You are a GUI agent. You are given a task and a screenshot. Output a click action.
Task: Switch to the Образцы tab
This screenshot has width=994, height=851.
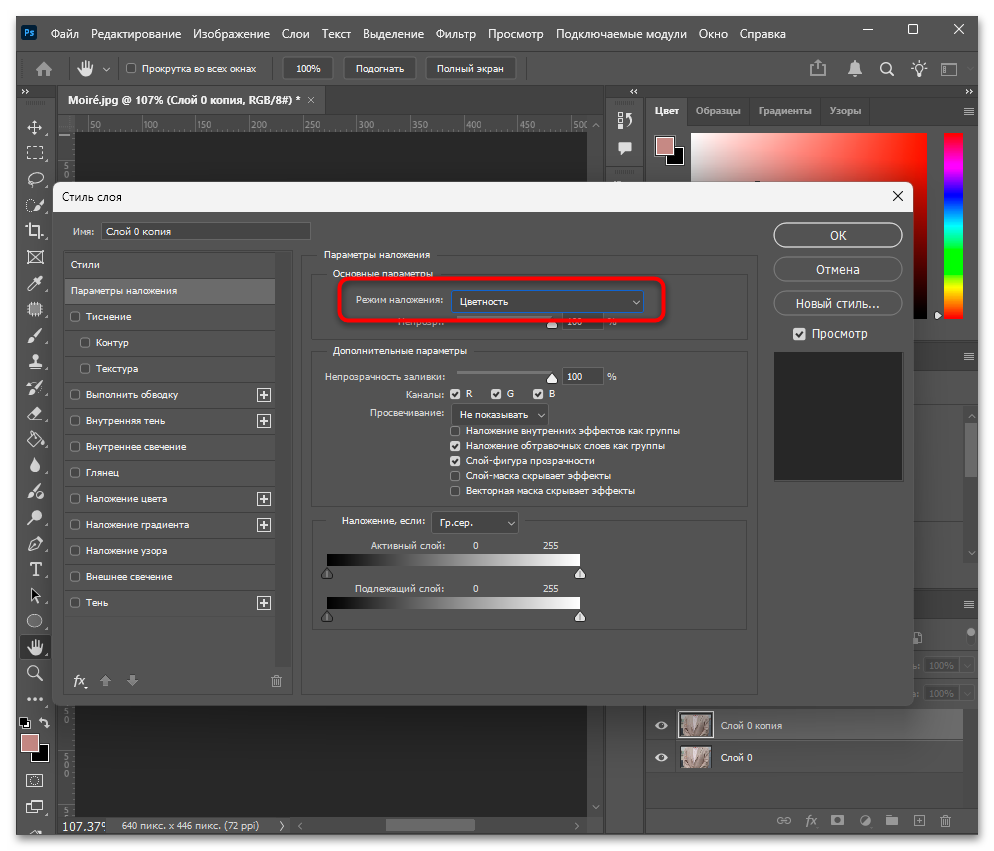pyautogui.click(x=718, y=111)
